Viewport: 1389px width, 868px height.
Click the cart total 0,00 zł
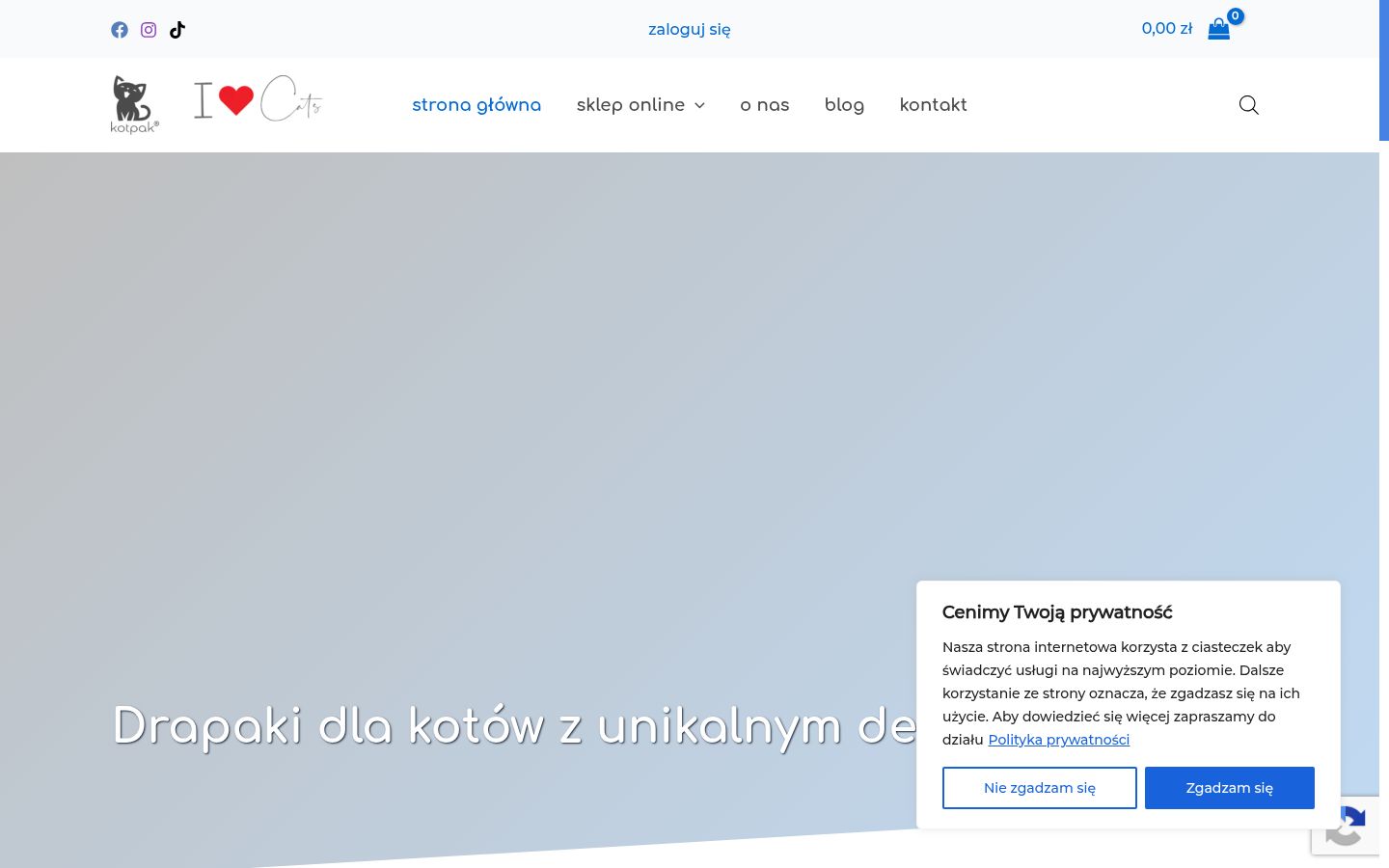1167,29
